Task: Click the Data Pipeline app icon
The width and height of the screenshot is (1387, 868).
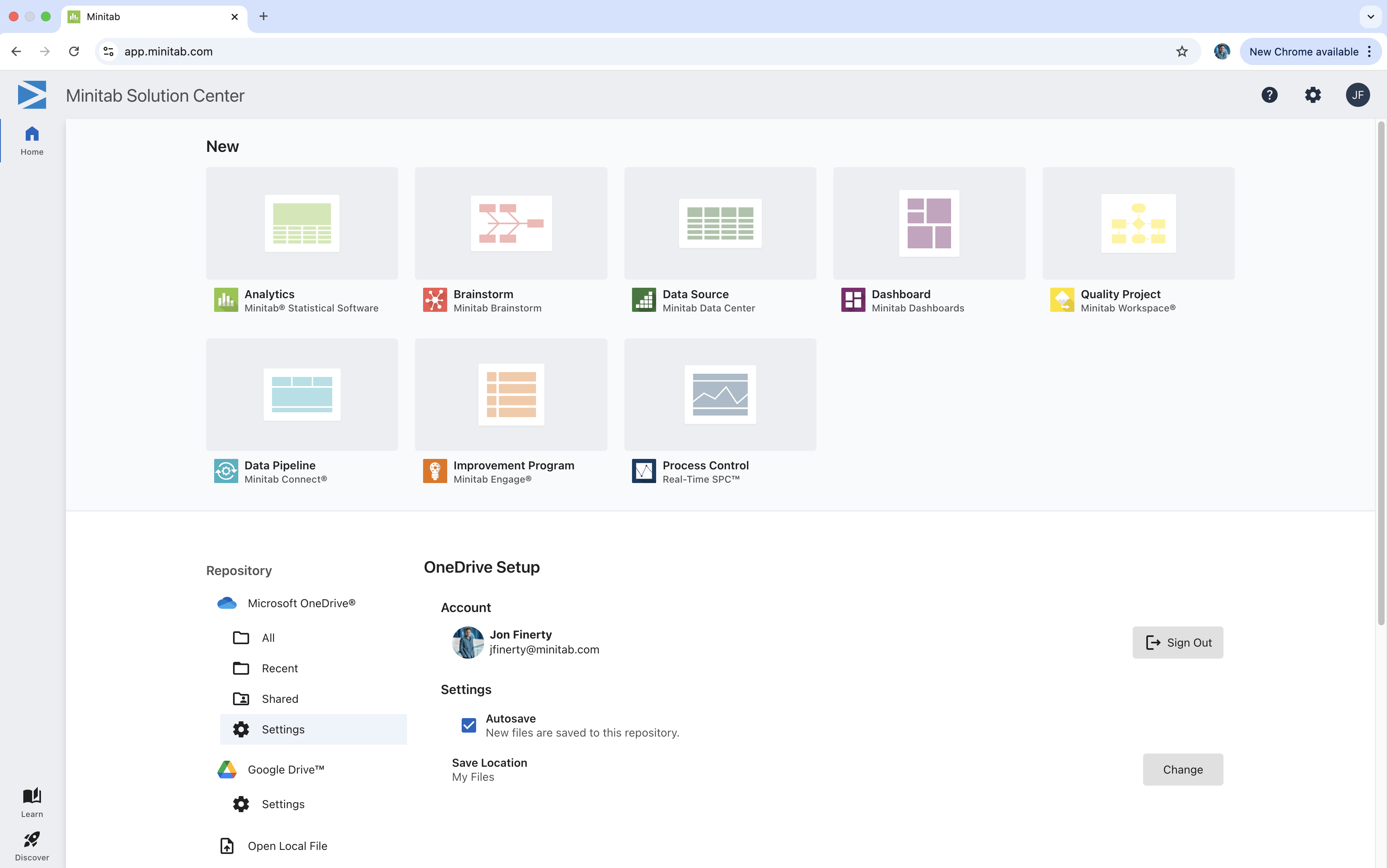Action: click(226, 471)
